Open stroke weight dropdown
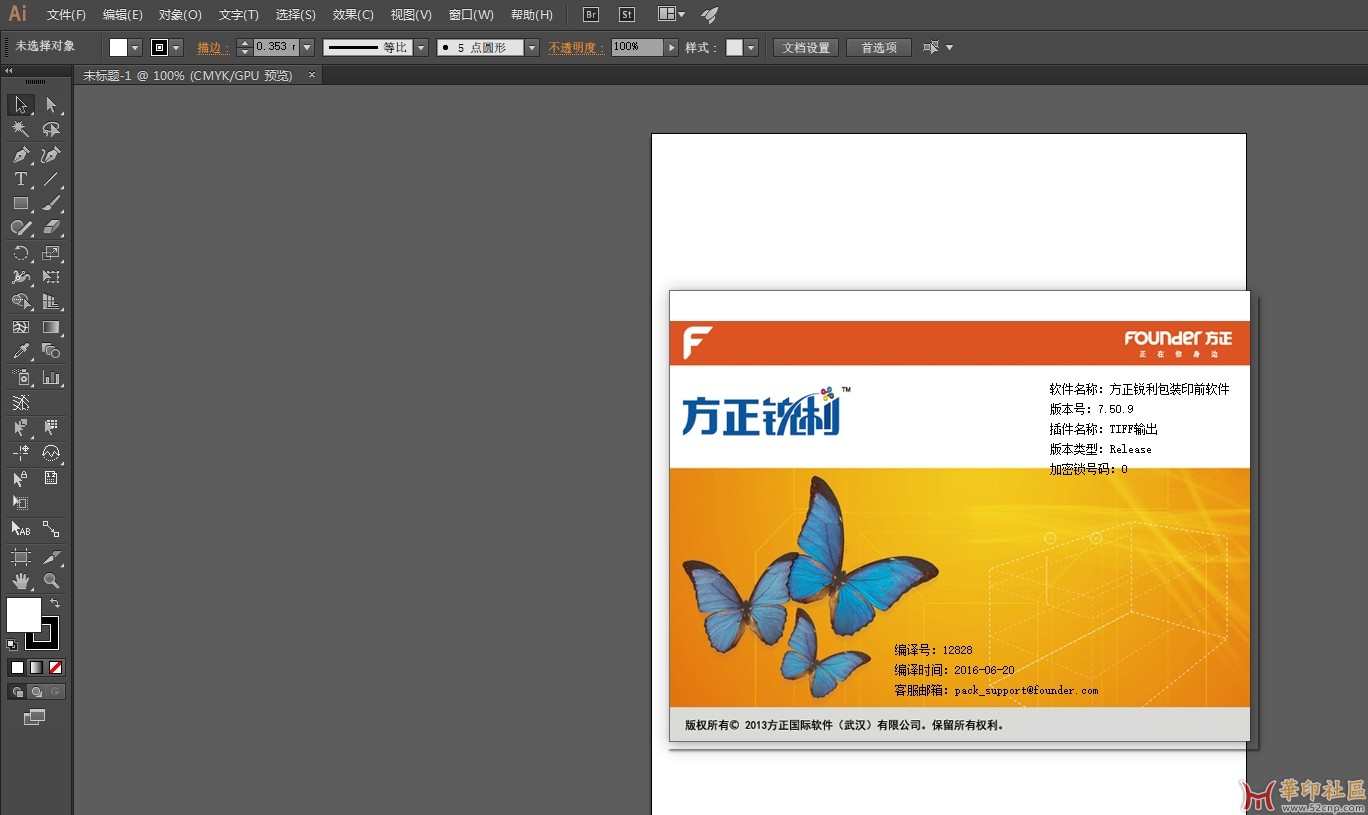The height and width of the screenshot is (815, 1368). coord(307,47)
